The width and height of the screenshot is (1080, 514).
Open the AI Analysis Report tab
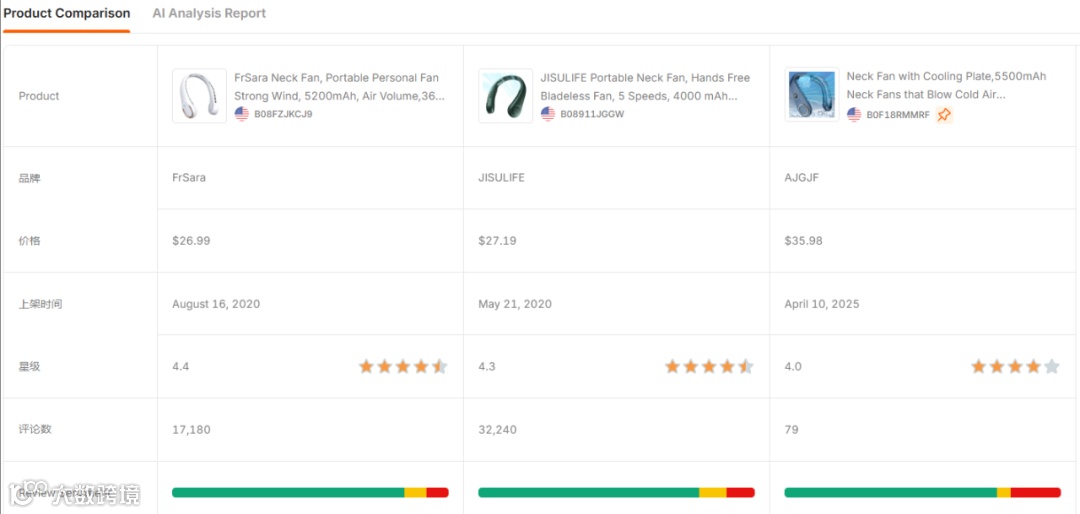[209, 14]
